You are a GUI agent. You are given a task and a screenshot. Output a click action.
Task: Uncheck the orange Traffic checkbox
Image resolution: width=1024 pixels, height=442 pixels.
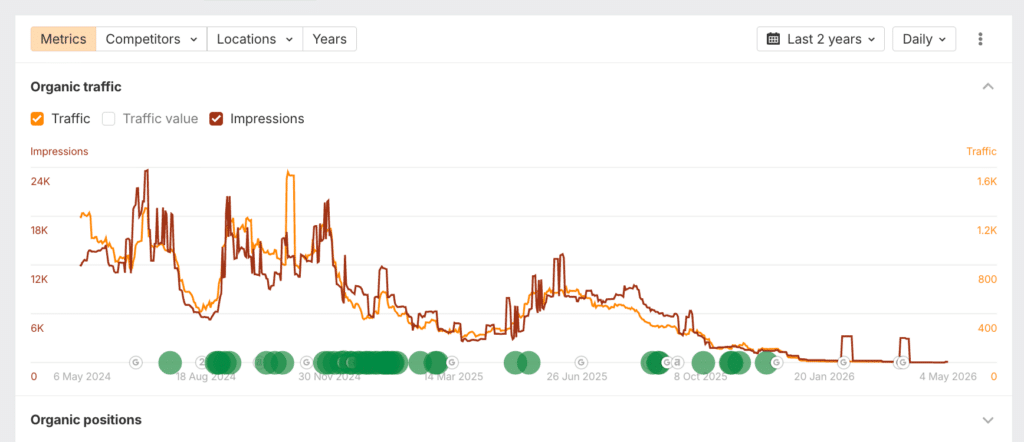[x=37, y=119]
